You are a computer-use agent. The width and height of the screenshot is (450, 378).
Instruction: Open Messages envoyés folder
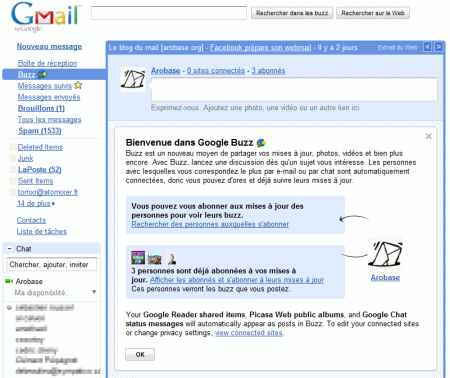[x=49, y=97]
